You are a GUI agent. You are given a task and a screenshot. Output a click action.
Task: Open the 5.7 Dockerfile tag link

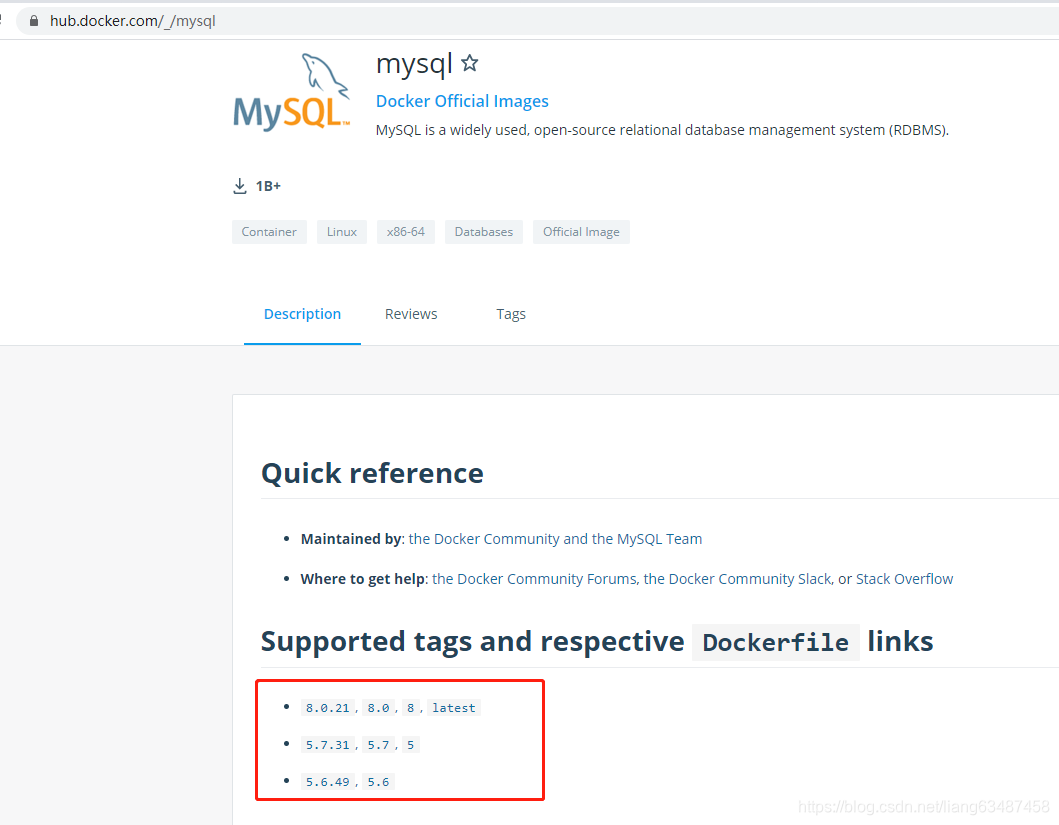point(378,745)
